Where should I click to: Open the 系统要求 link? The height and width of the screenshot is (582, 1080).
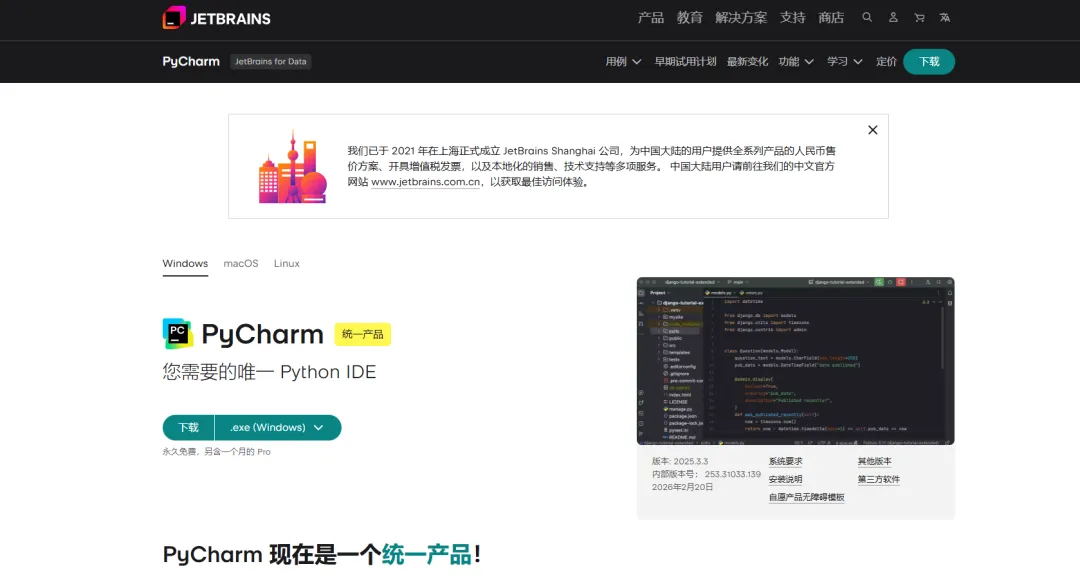coord(786,461)
